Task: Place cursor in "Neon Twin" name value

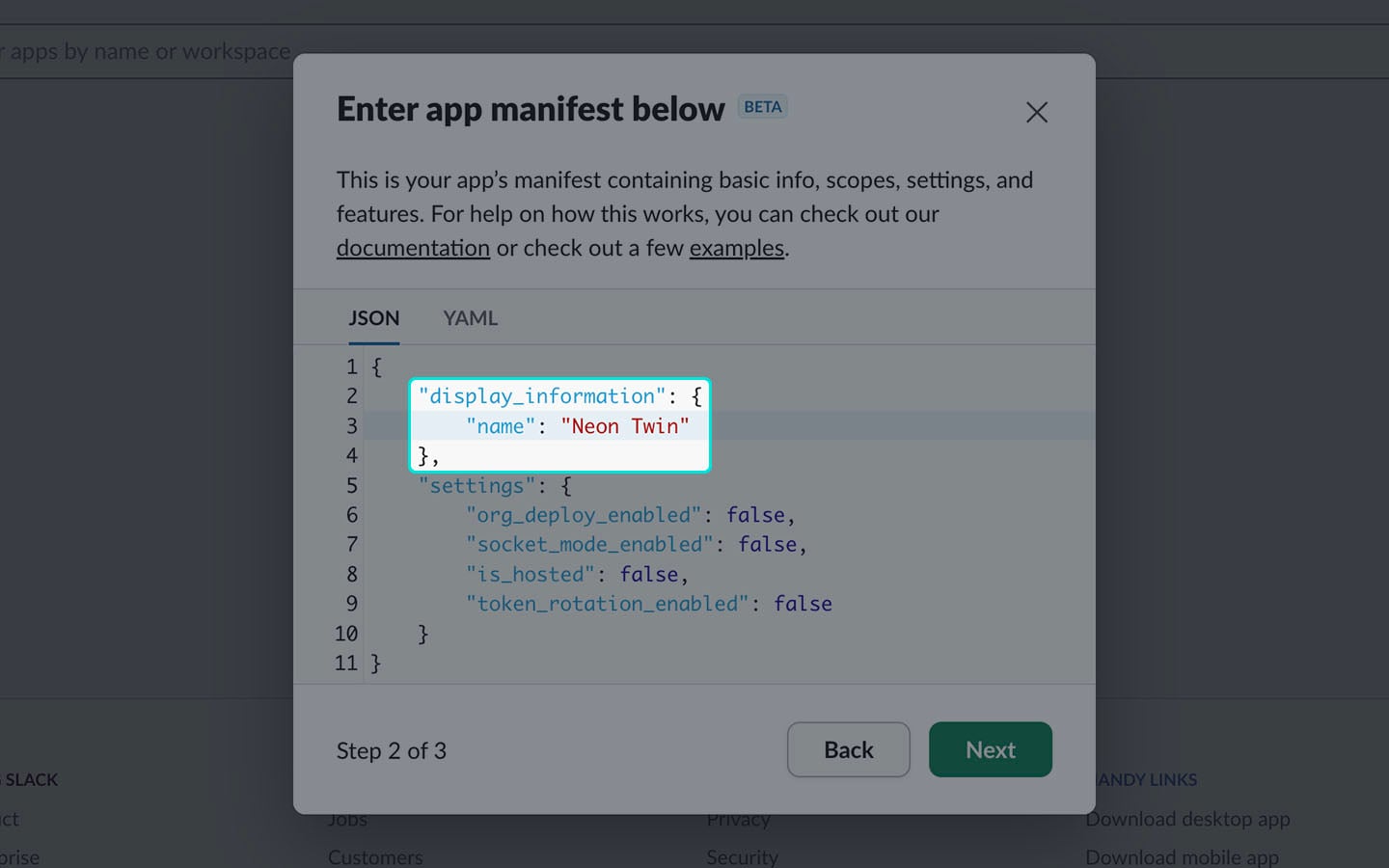Action: coord(624,426)
